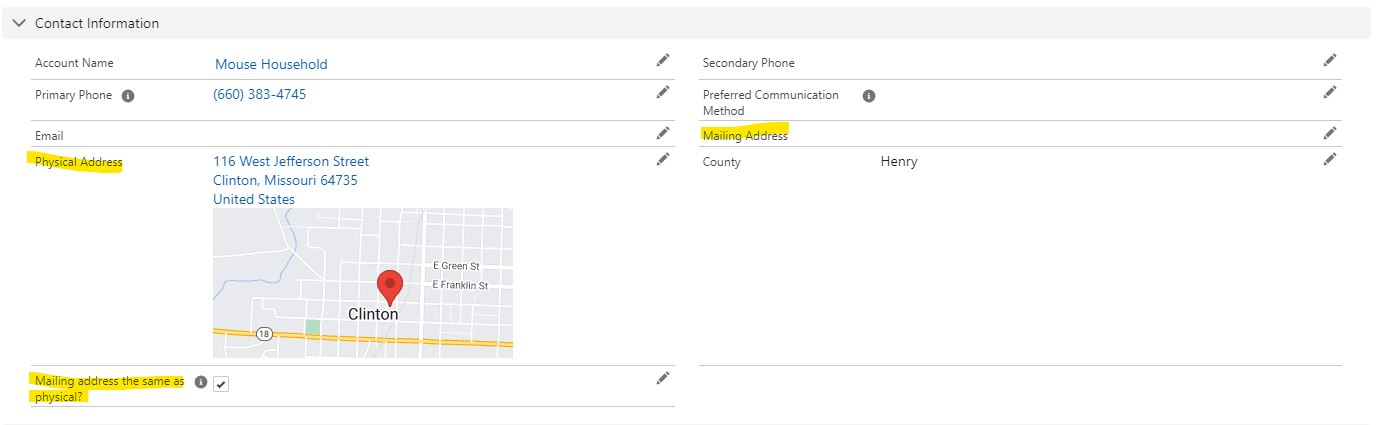
Task: Open the 116 West Jefferson Street address link
Action: 291,161
